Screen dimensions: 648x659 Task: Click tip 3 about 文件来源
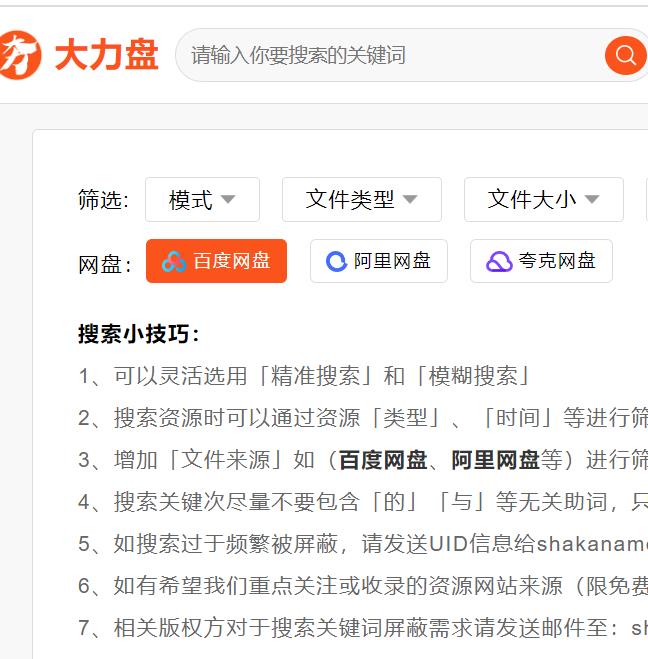[x=363, y=460]
